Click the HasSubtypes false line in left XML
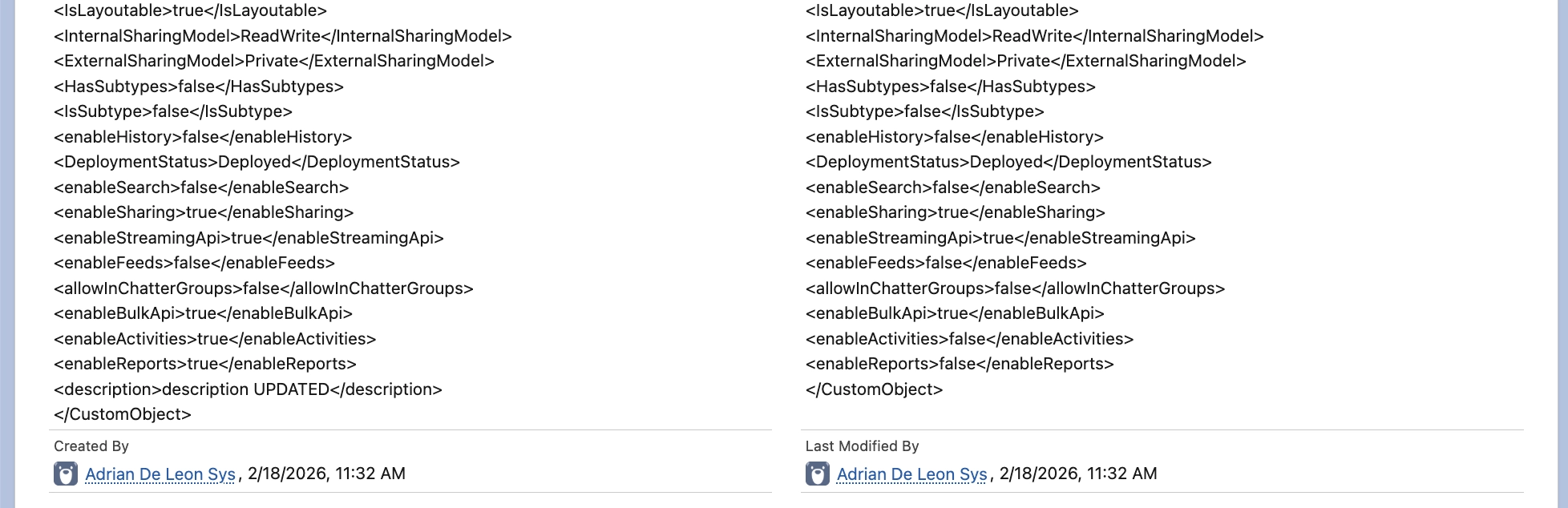1568x508 pixels. (x=198, y=86)
